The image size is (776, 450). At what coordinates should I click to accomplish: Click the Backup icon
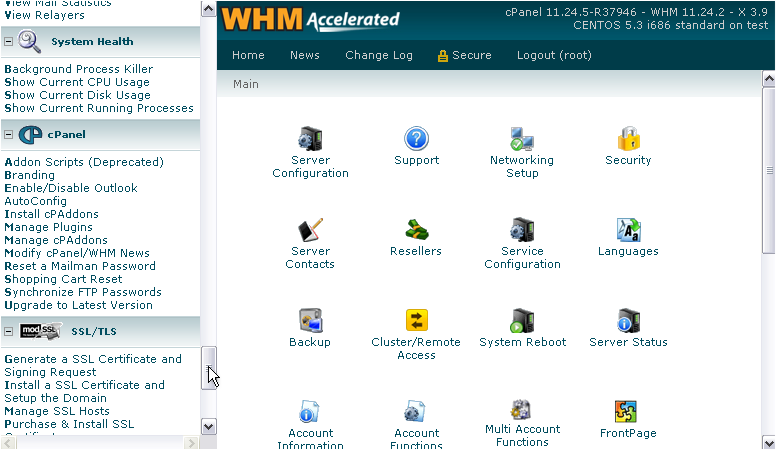pos(310,321)
